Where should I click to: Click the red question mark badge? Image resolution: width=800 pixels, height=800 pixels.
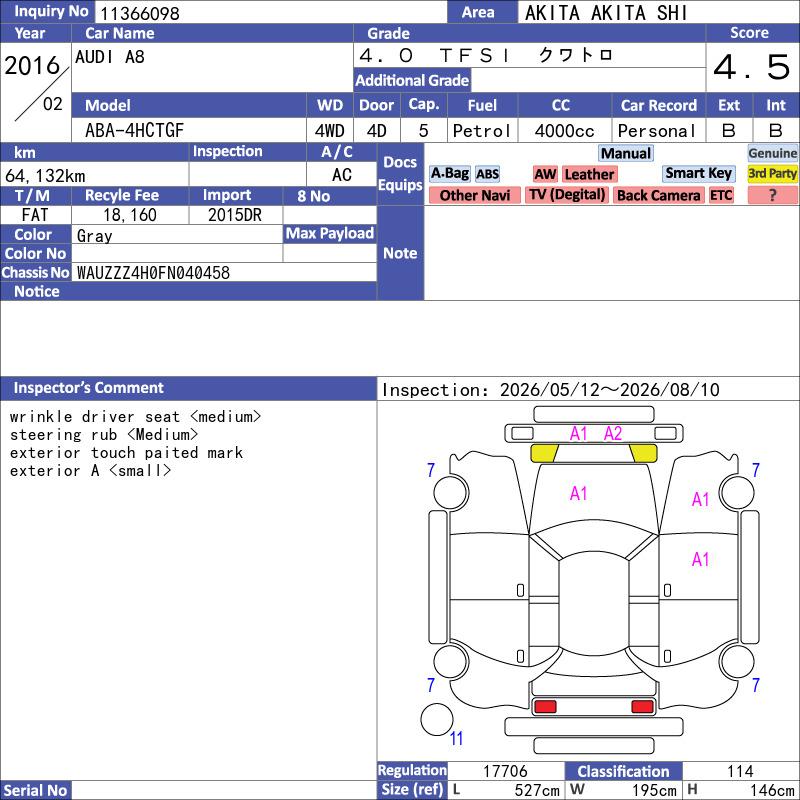(x=772, y=195)
